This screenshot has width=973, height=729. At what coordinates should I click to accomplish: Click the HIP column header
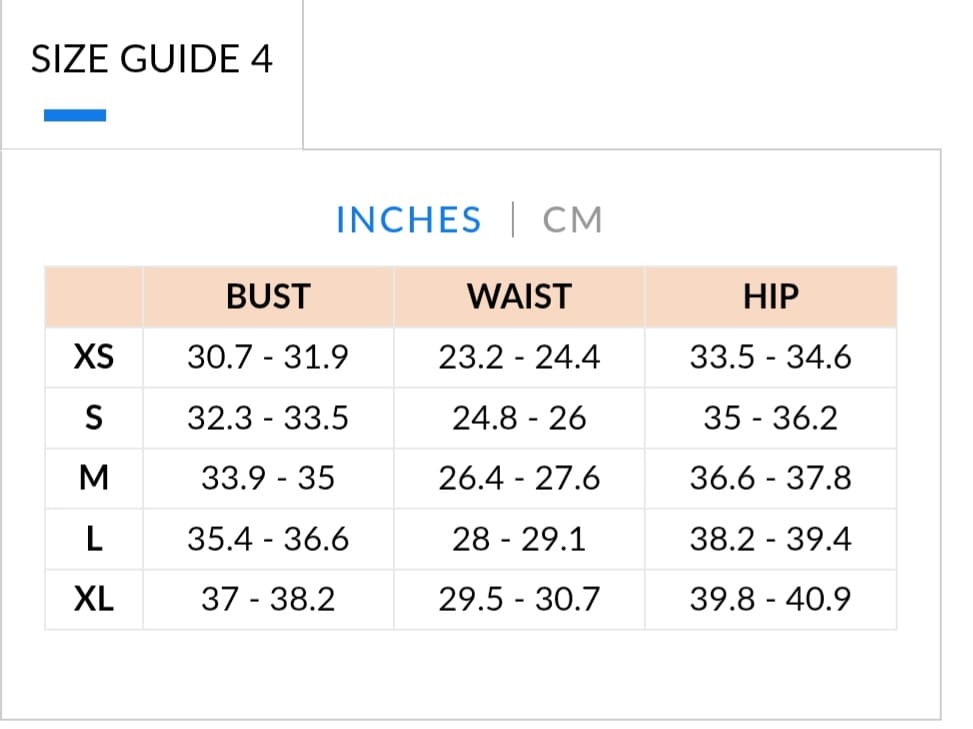[770, 297]
